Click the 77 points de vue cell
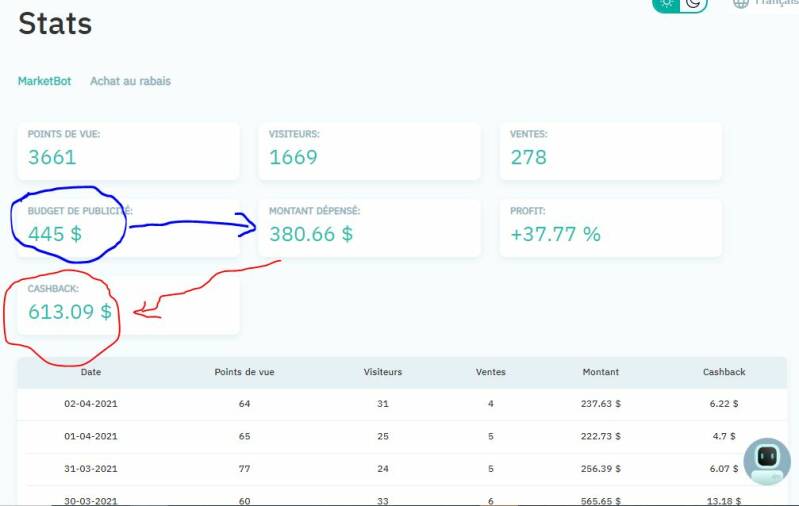The width and height of the screenshot is (799, 506). pyautogui.click(x=245, y=469)
